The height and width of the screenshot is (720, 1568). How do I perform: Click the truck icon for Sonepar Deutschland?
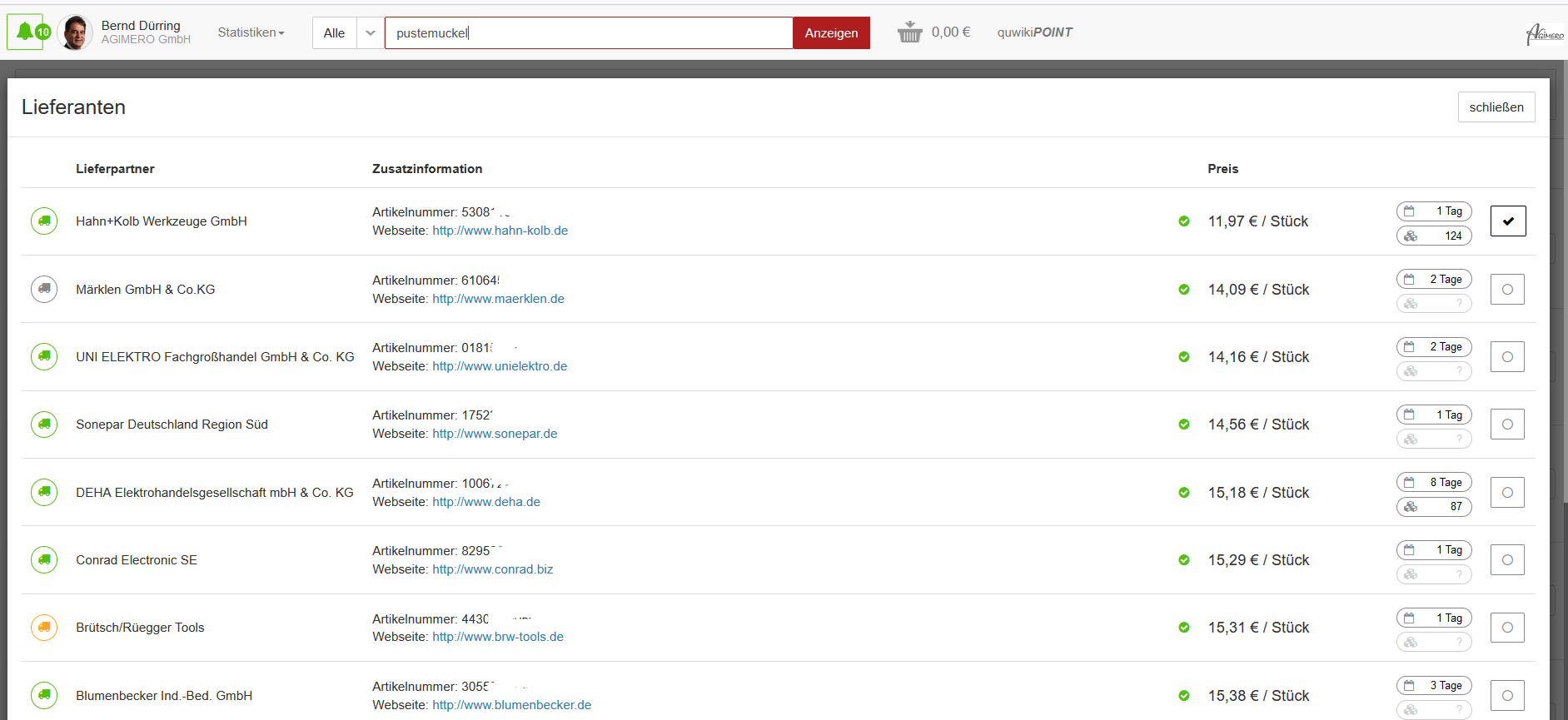[x=44, y=425]
